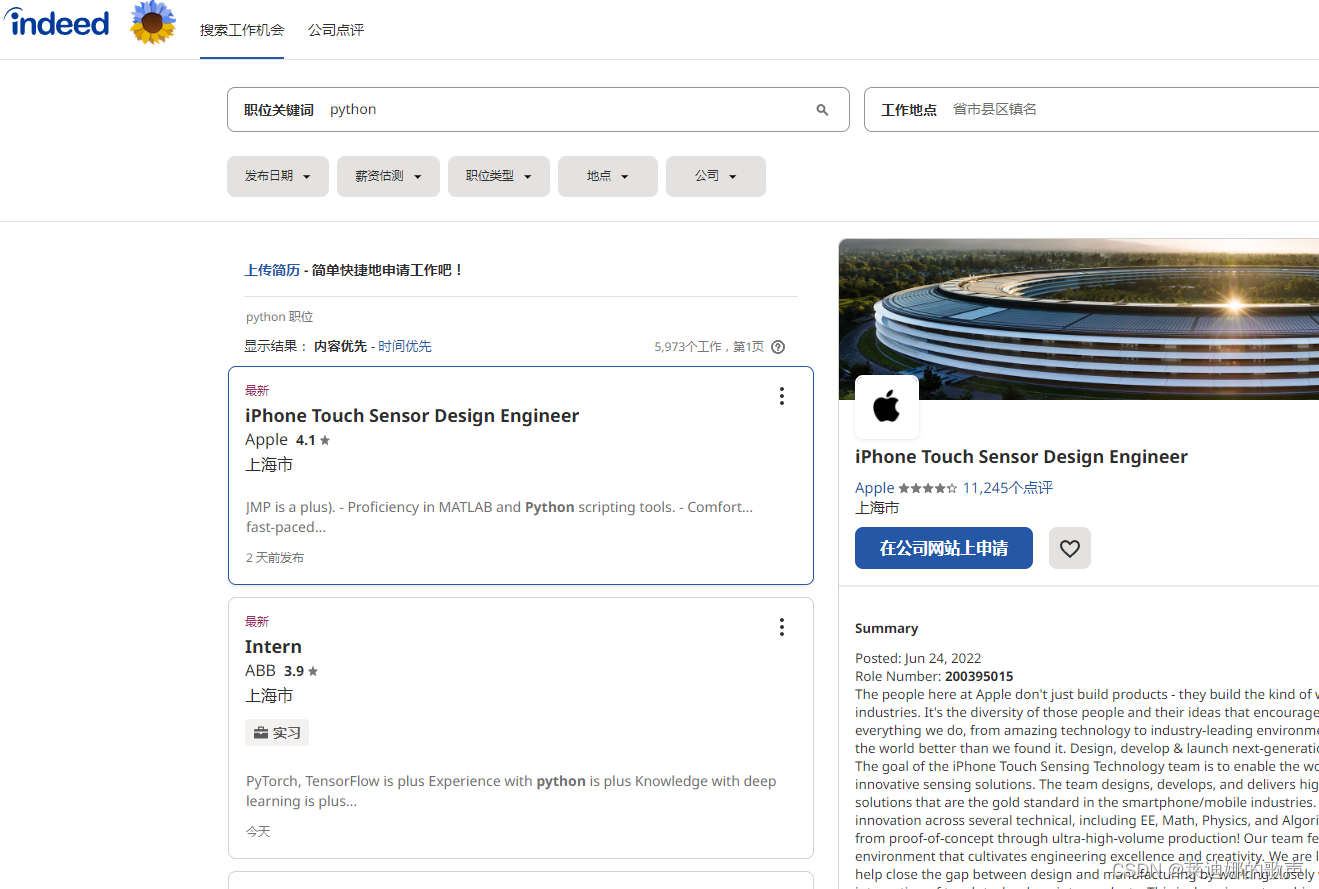
Task: Click '2 天前发布' on the Apple card
Action: point(275,558)
